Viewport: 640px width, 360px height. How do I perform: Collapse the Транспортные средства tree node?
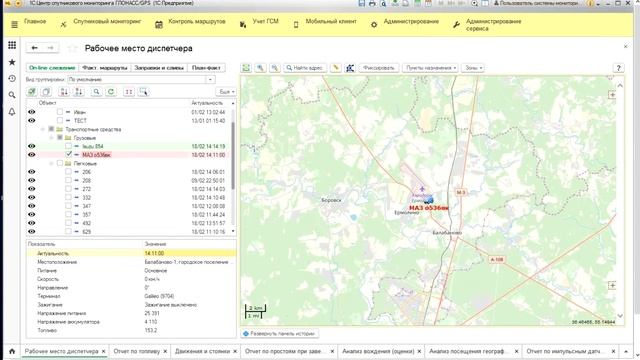pyautogui.click(x=42, y=129)
